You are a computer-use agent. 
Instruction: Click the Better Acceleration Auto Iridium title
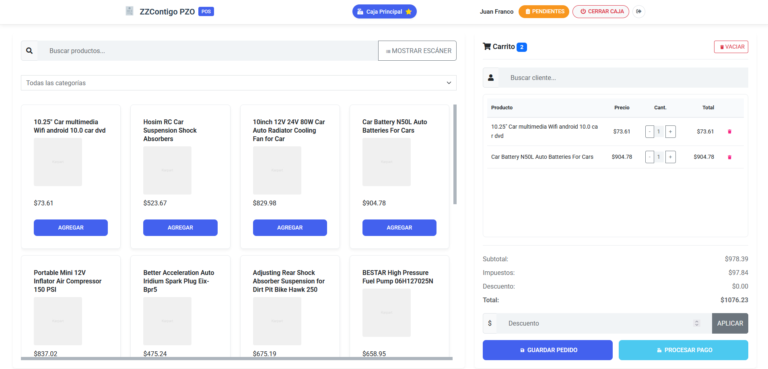click(x=179, y=281)
